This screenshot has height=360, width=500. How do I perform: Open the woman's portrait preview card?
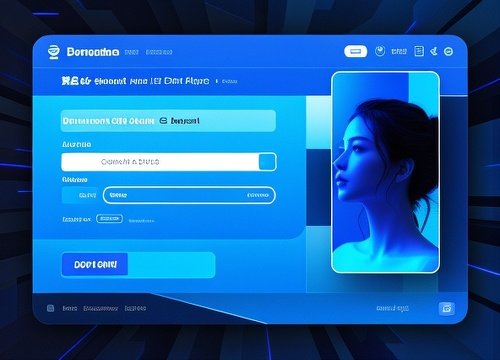385,172
